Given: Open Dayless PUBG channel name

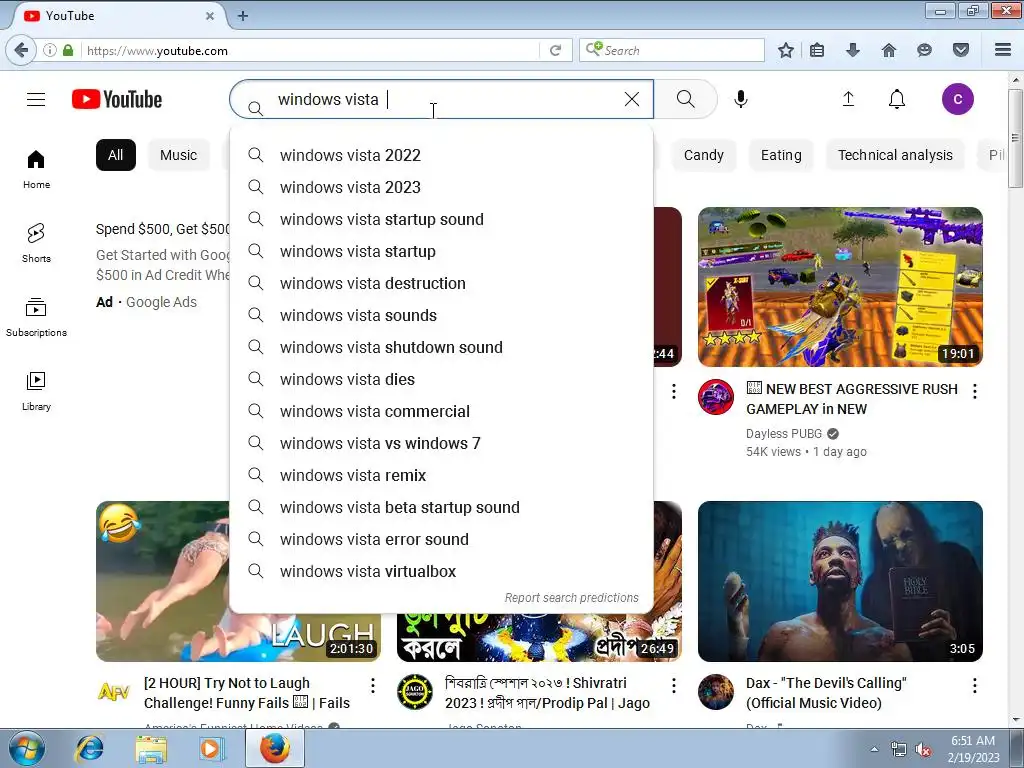Looking at the screenshot, I should pyautogui.click(x=784, y=434).
